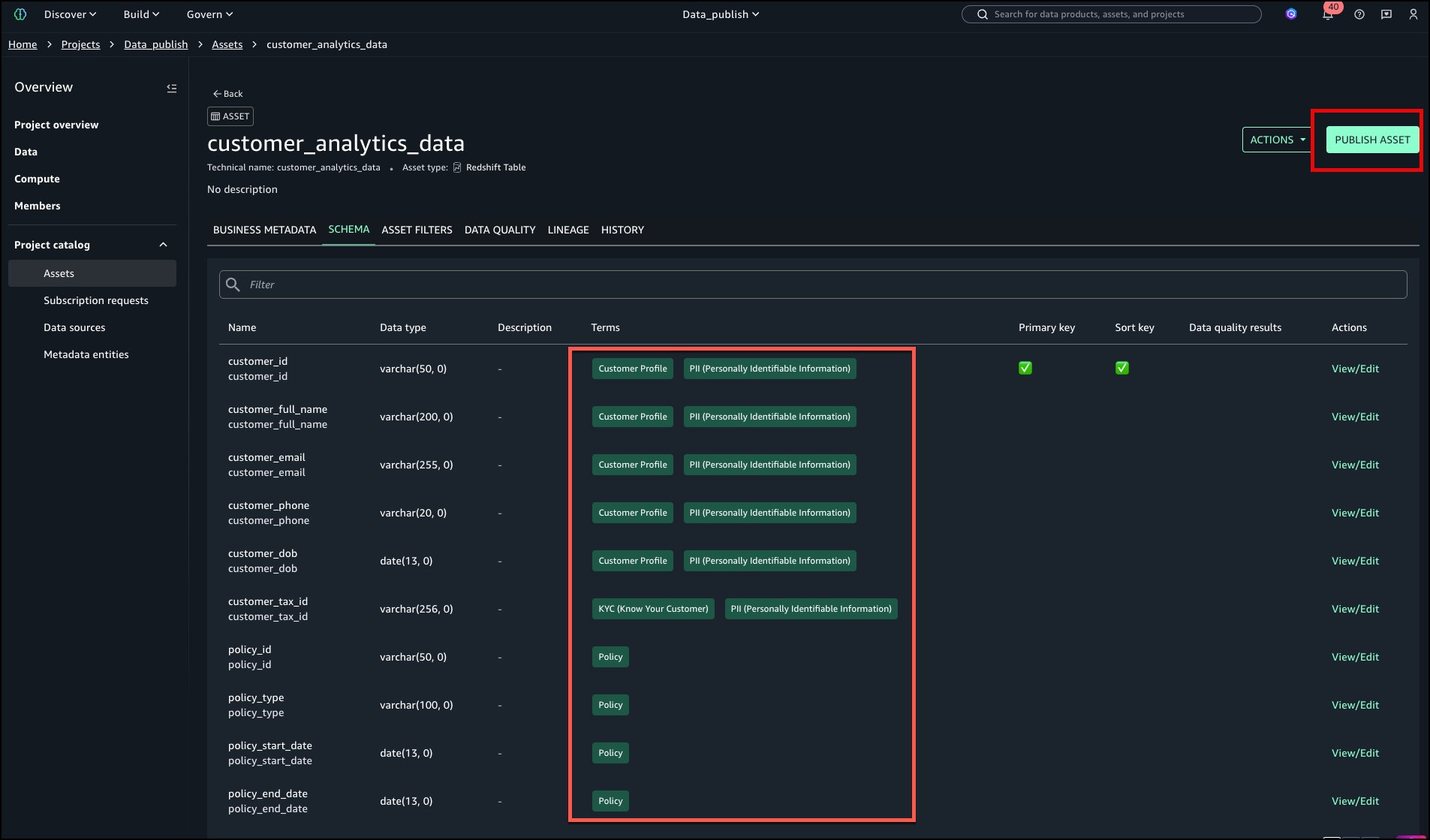Click the help question mark icon
This screenshot has height=840, width=1430.
[1359, 14]
